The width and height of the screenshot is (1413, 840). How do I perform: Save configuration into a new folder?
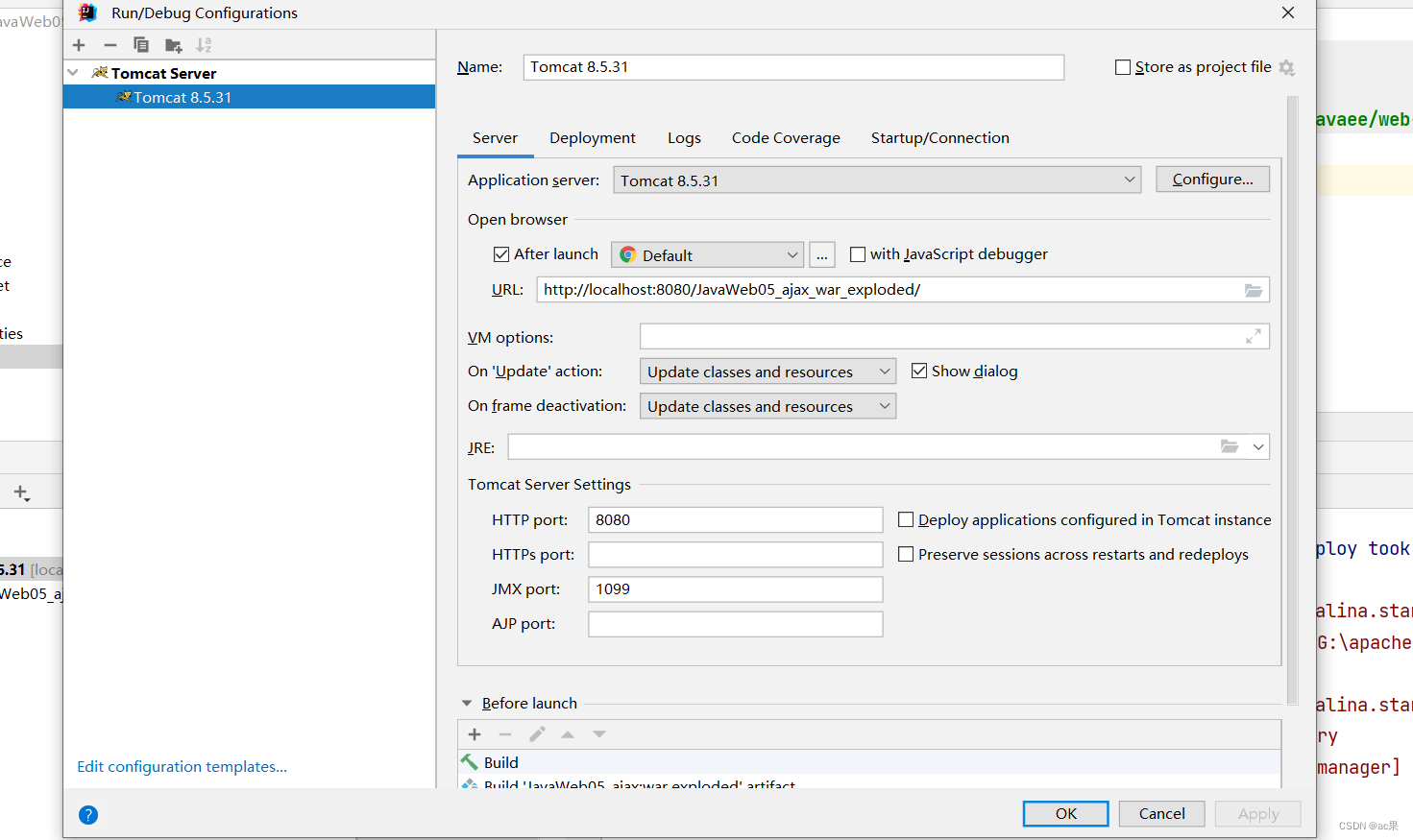173,45
